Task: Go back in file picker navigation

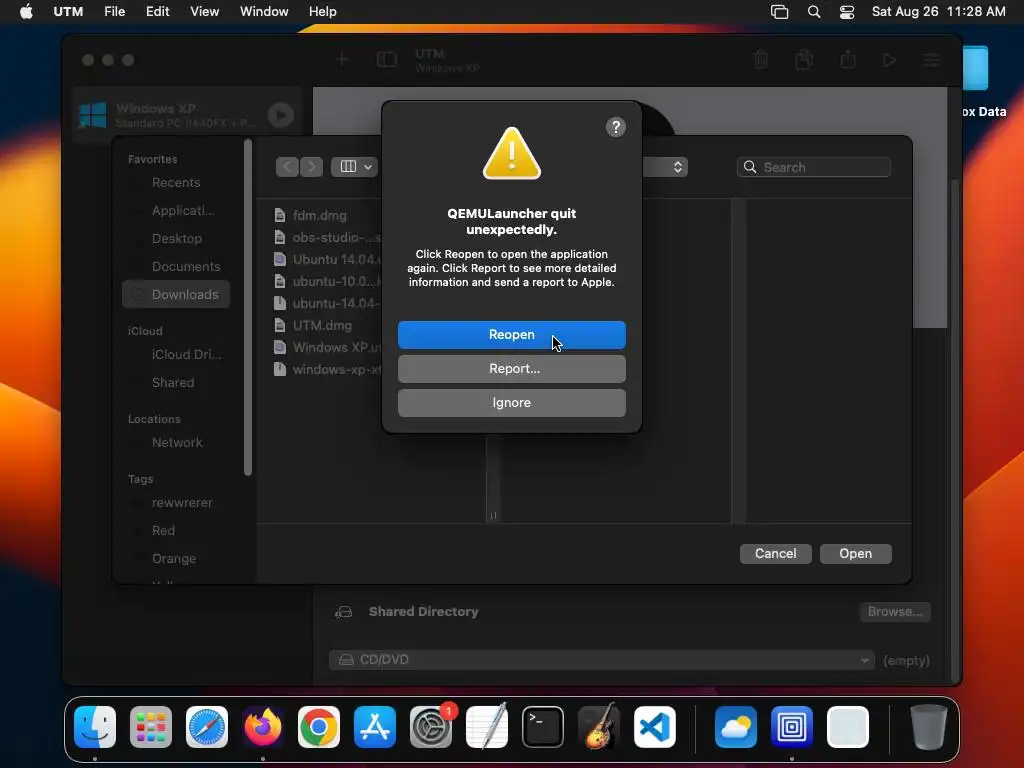Action: pos(287,167)
